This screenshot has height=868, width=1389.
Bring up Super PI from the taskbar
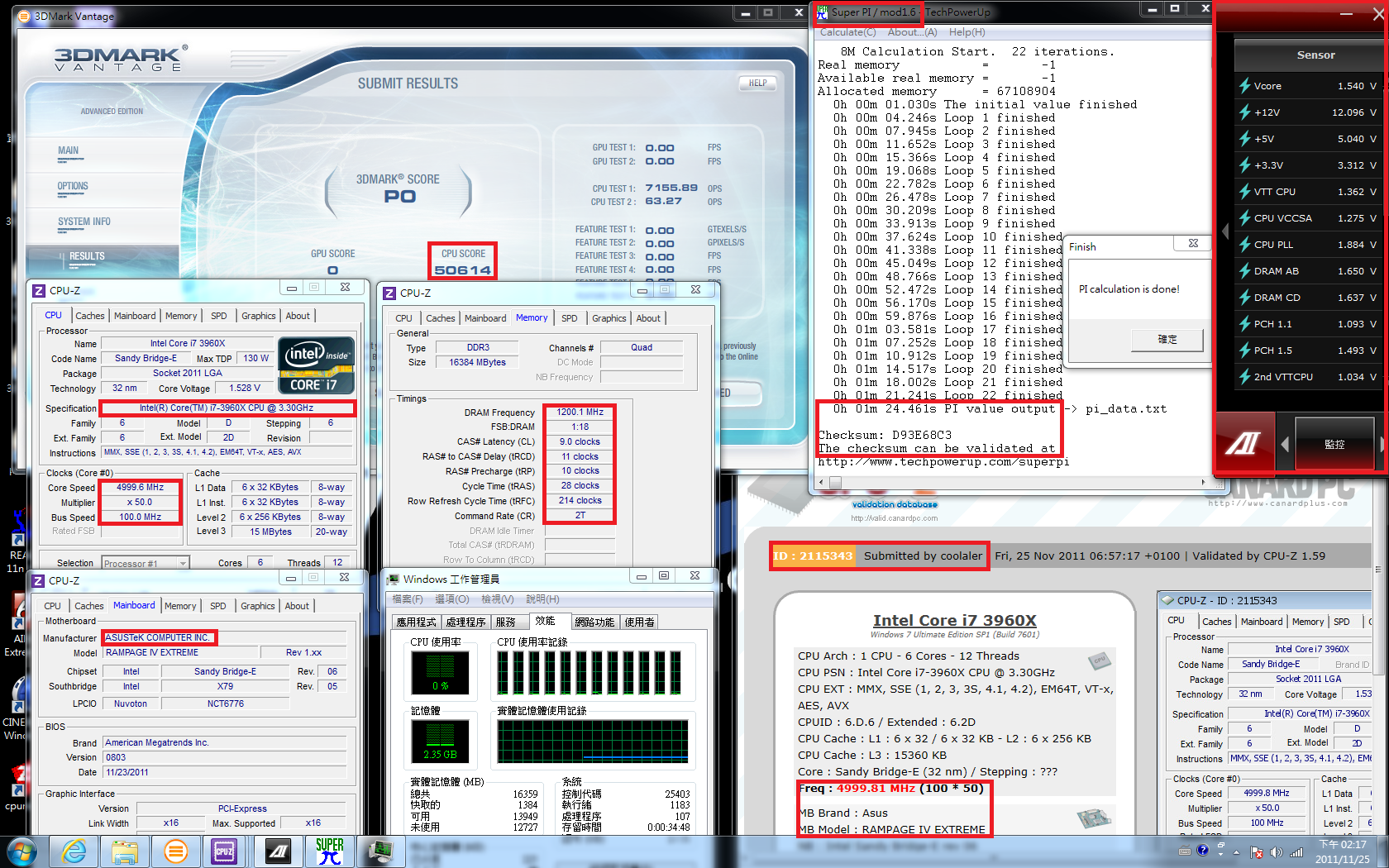click(x=329, y=851)
